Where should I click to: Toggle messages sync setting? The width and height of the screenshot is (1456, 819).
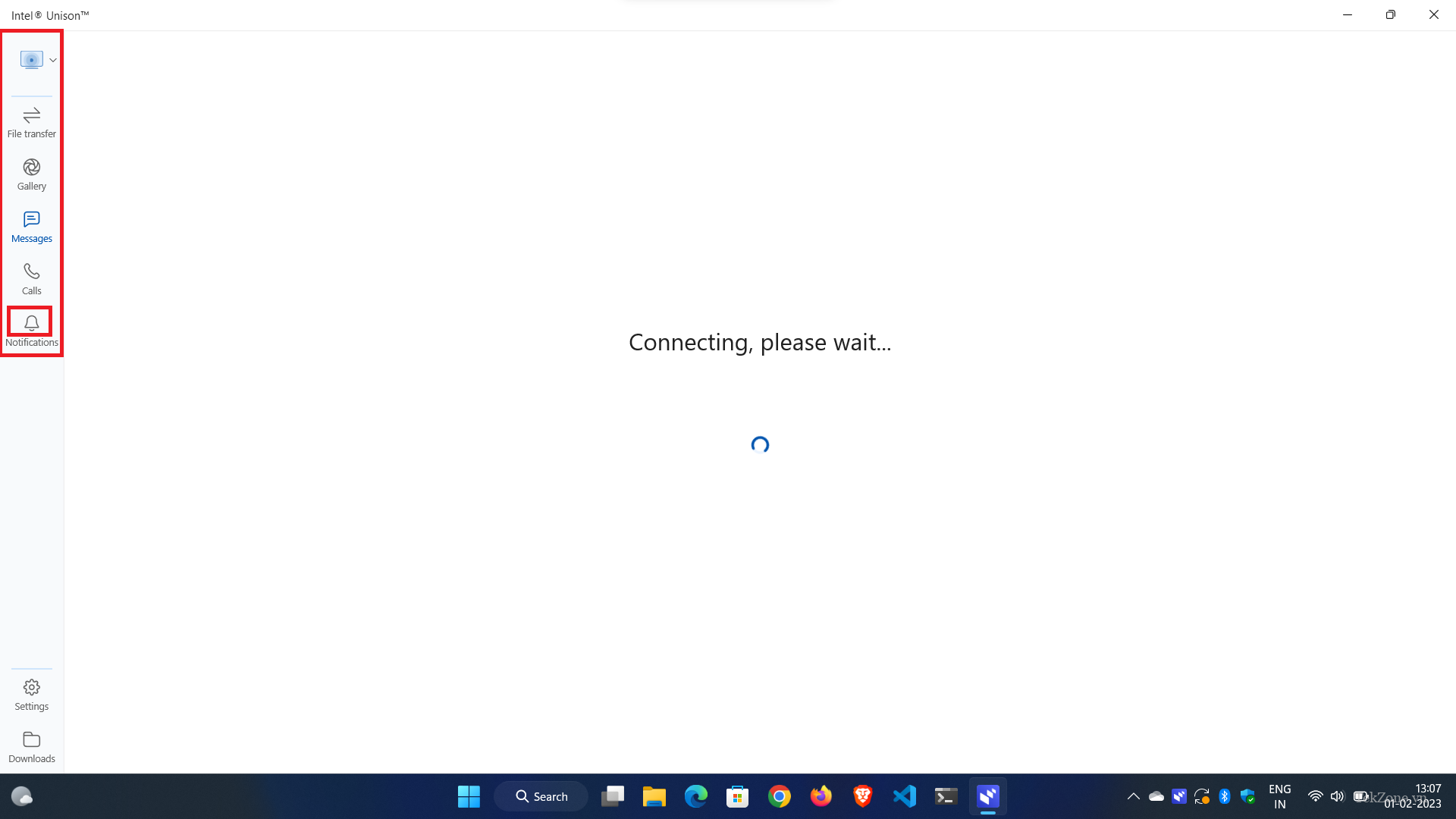31,226
